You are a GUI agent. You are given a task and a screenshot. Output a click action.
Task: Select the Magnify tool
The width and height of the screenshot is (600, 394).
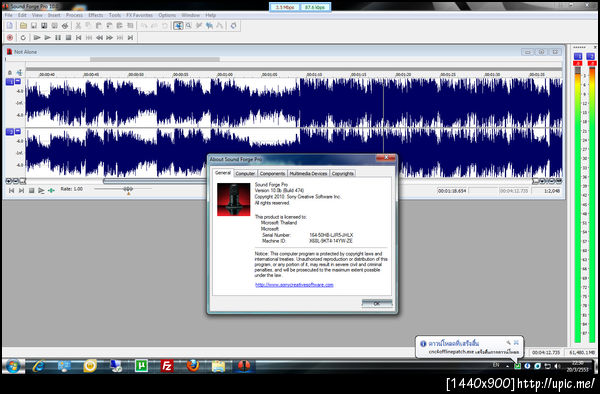point(188,26)
